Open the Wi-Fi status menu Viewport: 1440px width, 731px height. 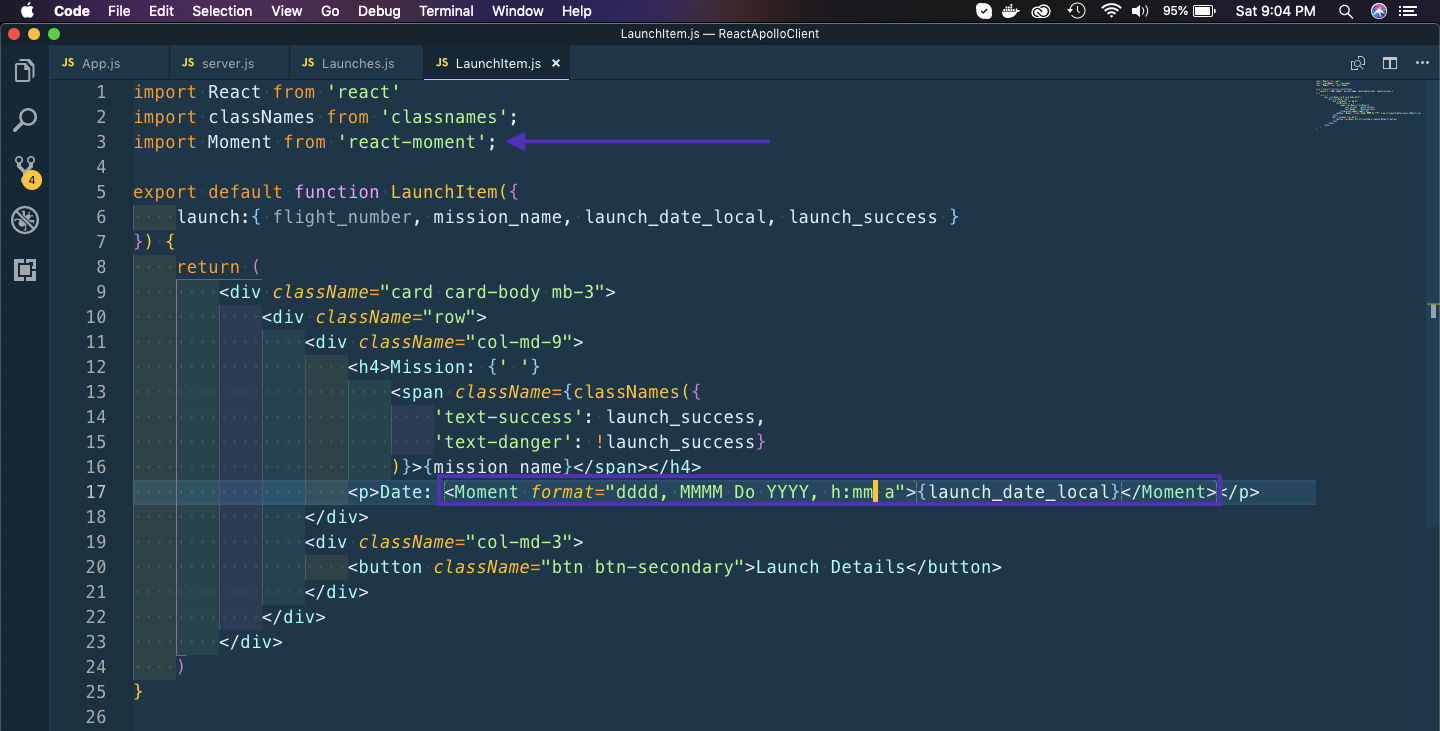point(1111,11)
